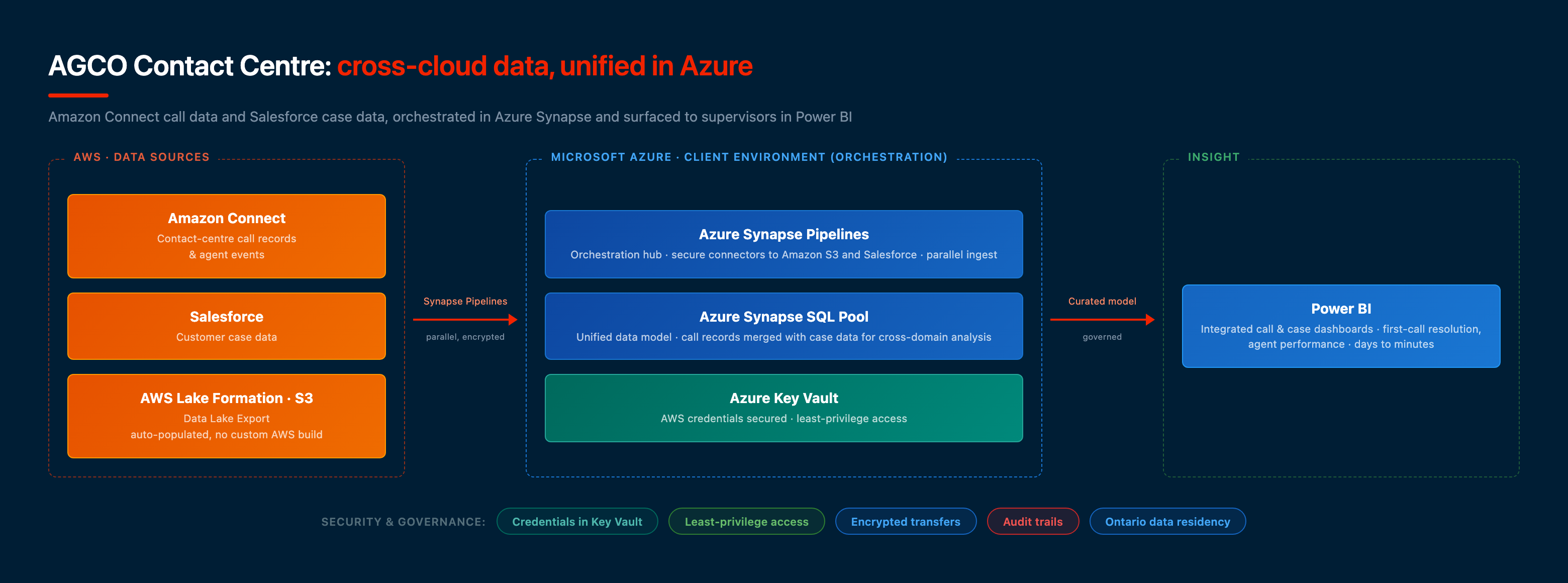This screenshot has width=1568, height=583.
Task: Select the Power BI insight card
Action: [x=1341, y=326]
